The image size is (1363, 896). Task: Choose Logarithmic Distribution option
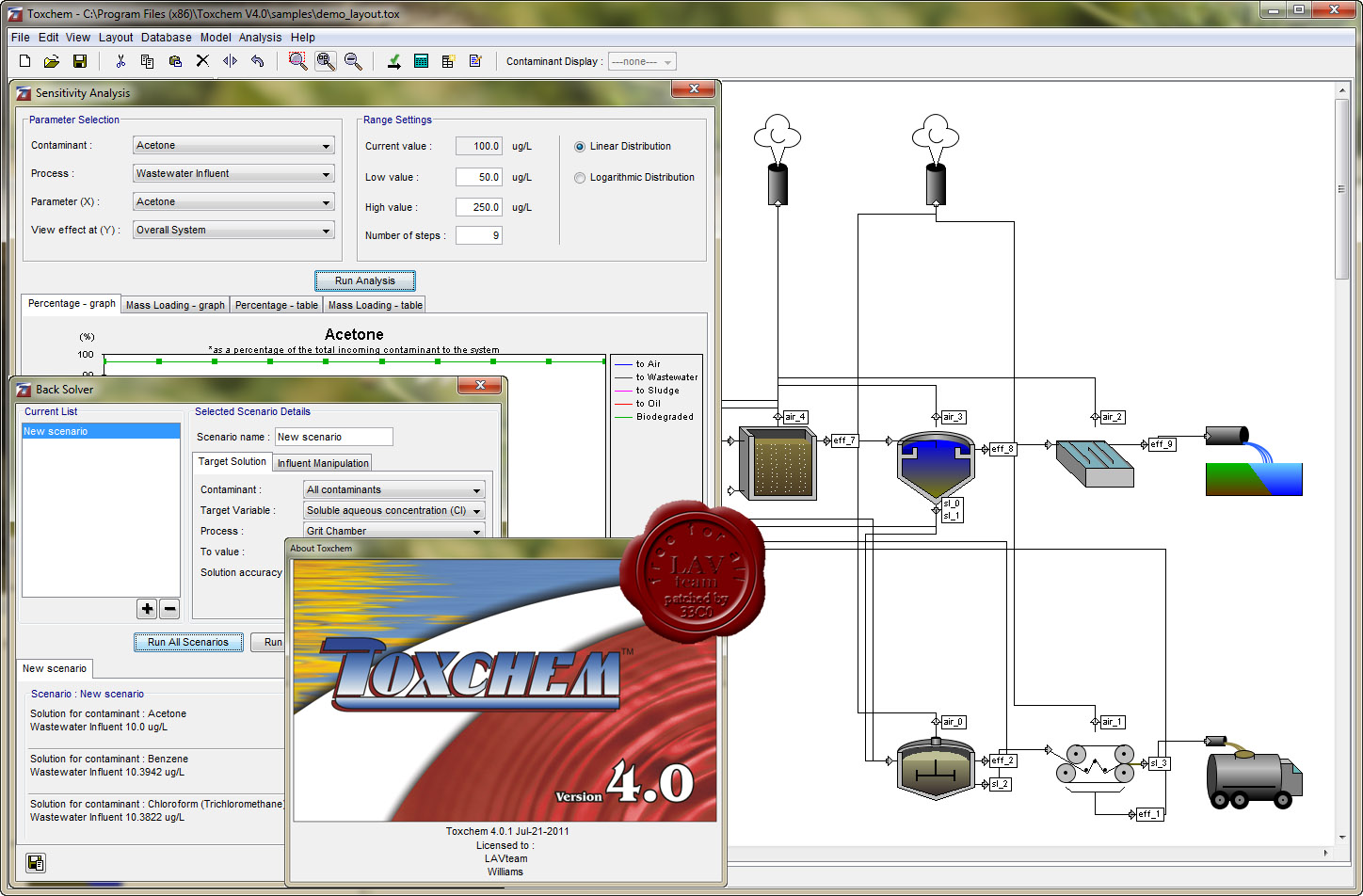point(634,177)
